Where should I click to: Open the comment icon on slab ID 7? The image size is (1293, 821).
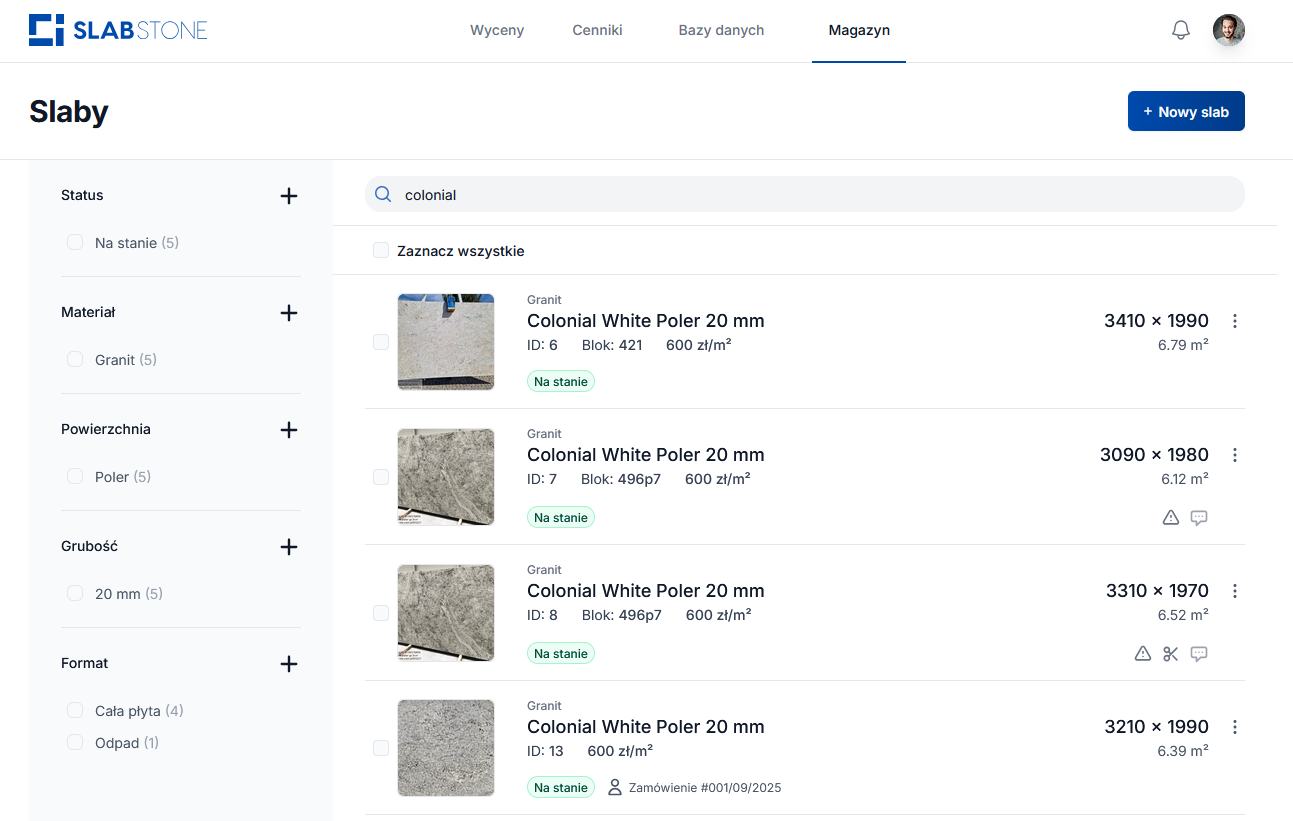pyautogui.click(x=1199, y=518)
